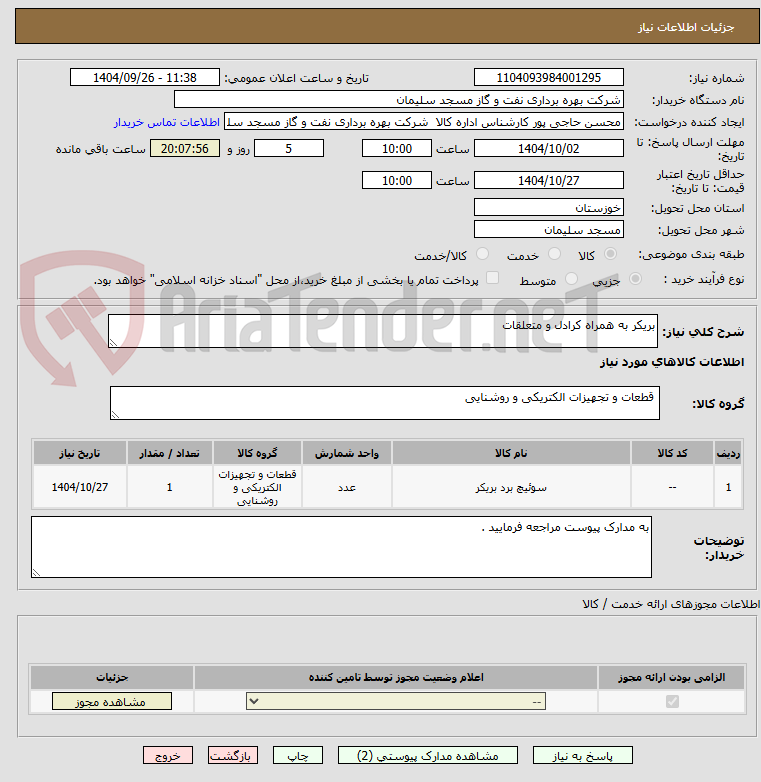The width and height of the screenshot is (761, 782).
Task: Click the تعداد / مقدار column header
Action: tap(170, 453)
